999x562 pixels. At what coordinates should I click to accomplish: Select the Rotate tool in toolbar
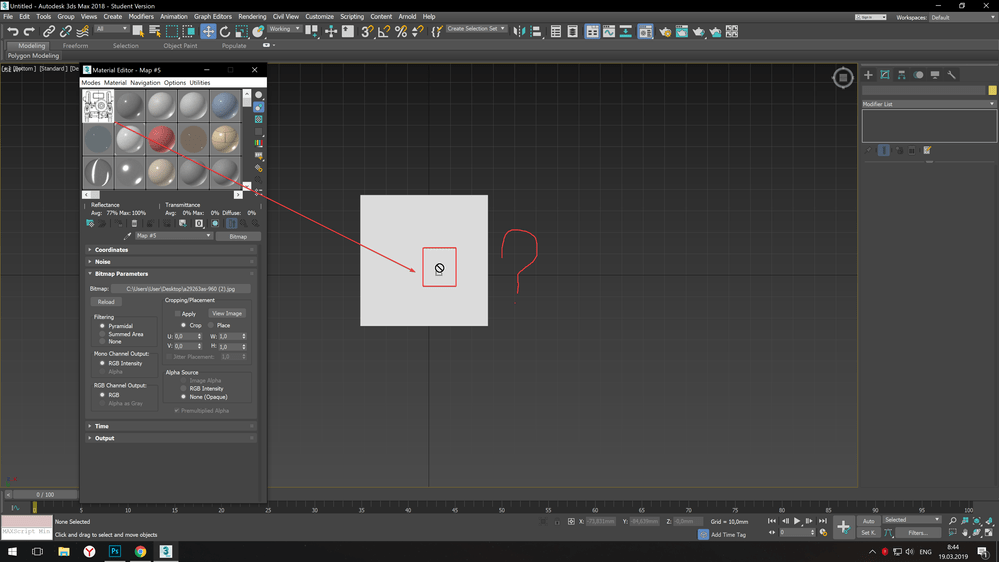(x=225, y=31)
